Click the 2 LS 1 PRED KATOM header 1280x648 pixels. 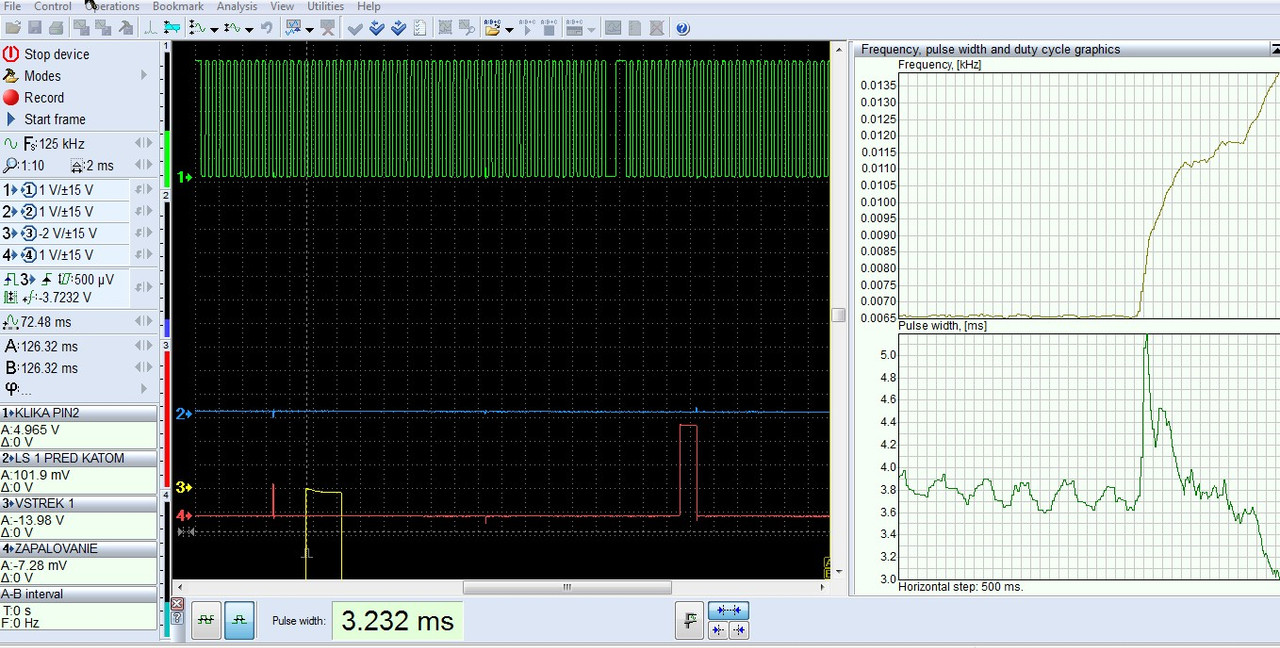[78, 458]
